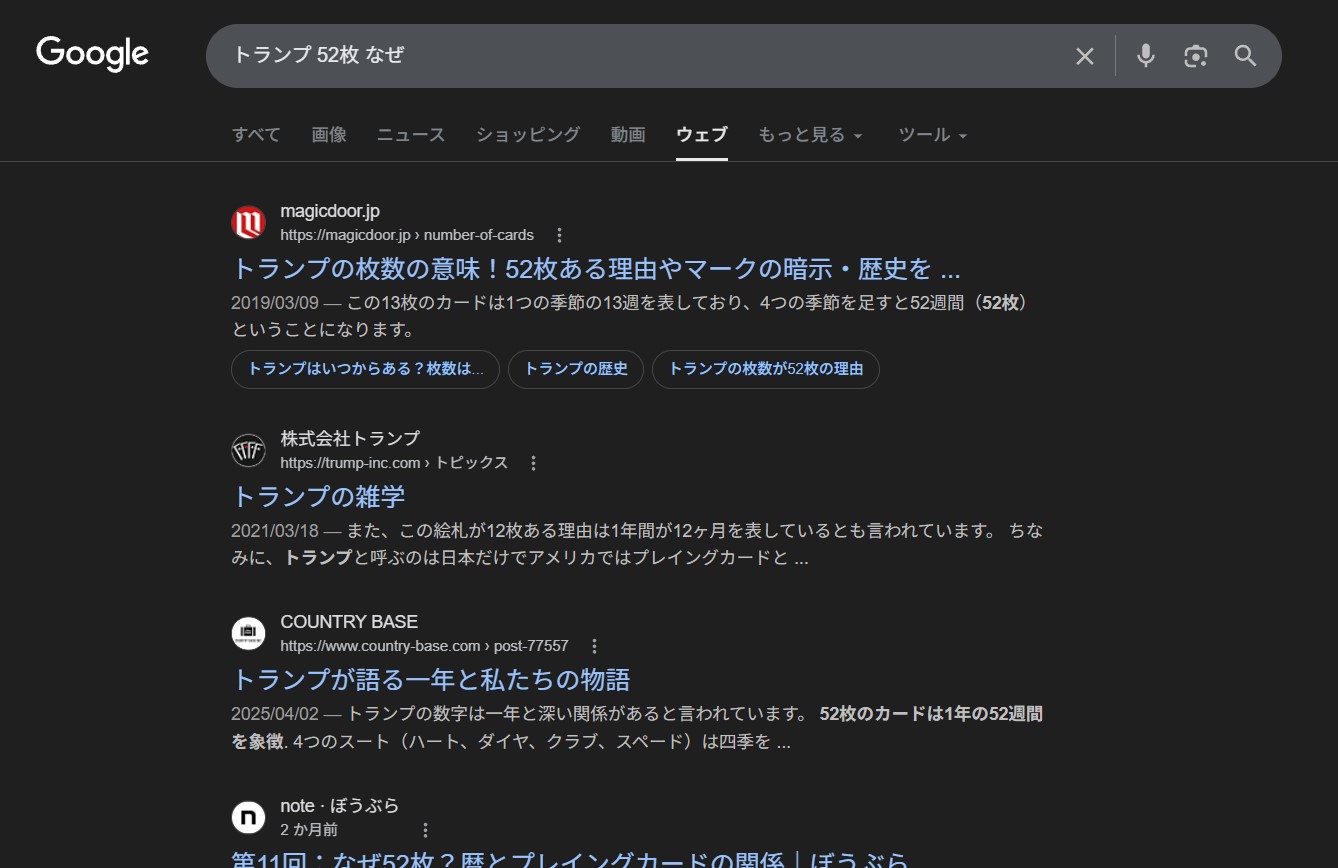Viewport: 1338px width, 868px height.
Task: Open three-dot menu for magicdoor.jp result
Action: 559,235
